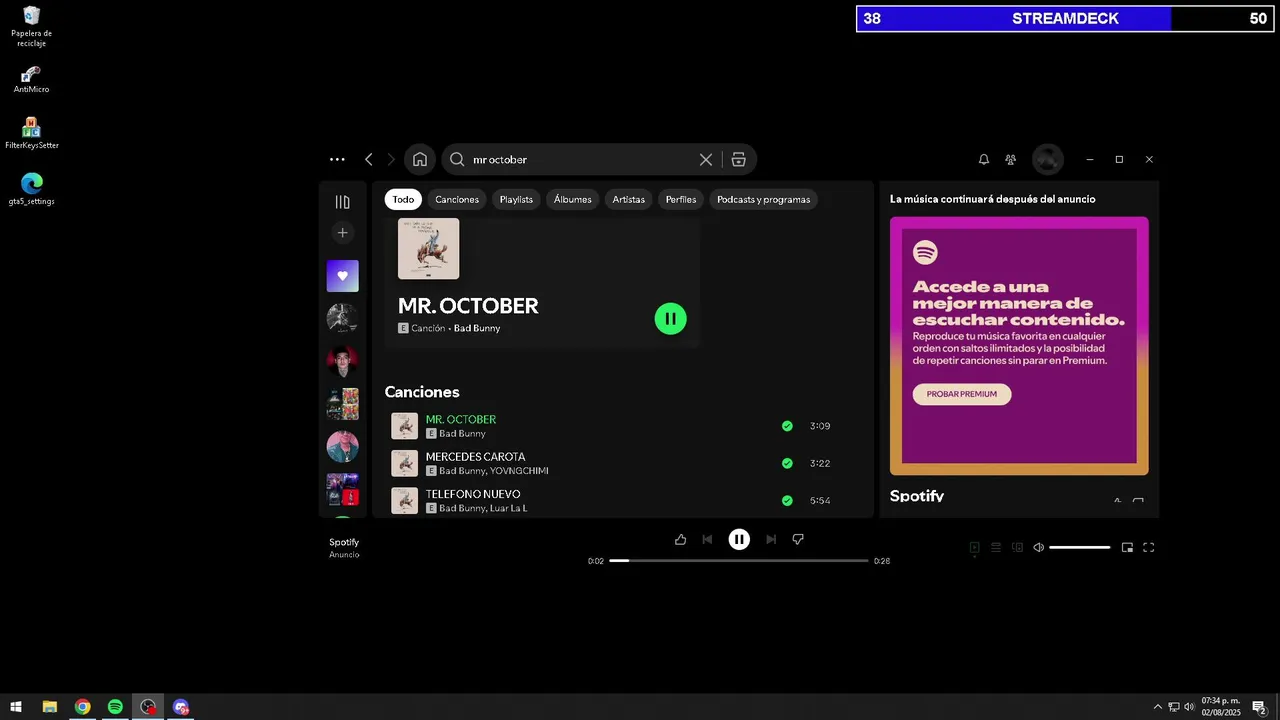Open the collage cover playlist in sidebar
The width and height of the screenshot is (1280, 720).
(x=342, y=404)
